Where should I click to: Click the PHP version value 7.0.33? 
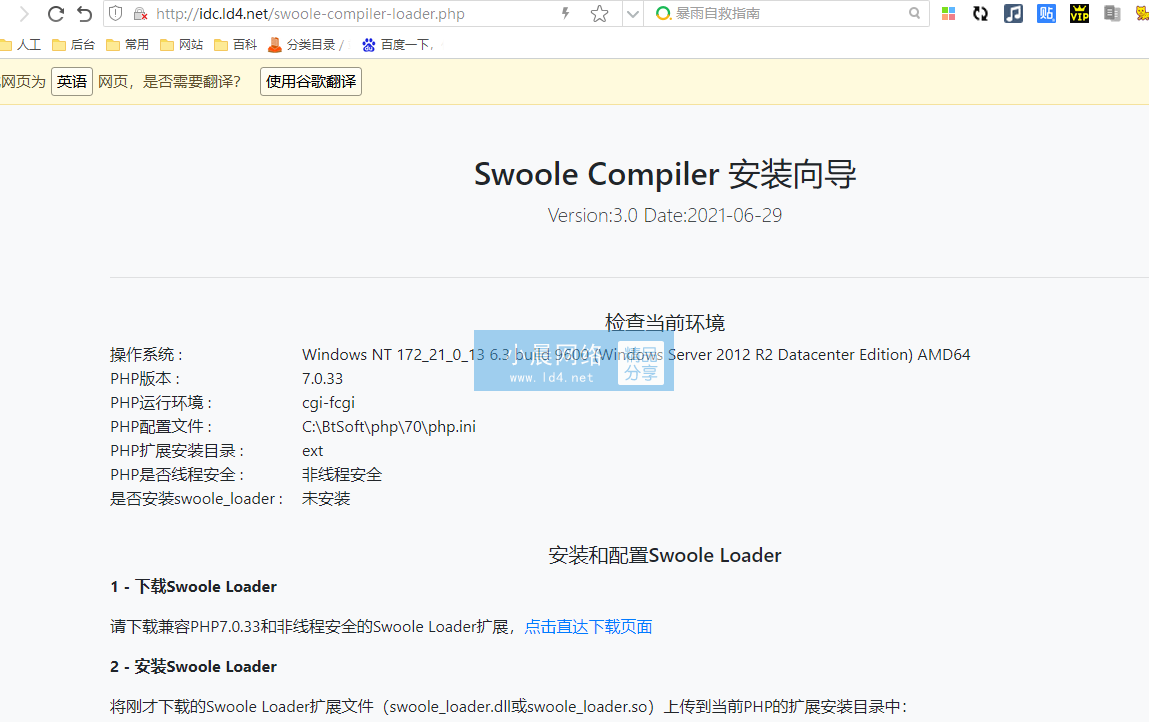pyautogui.click(x=322, y=379)
